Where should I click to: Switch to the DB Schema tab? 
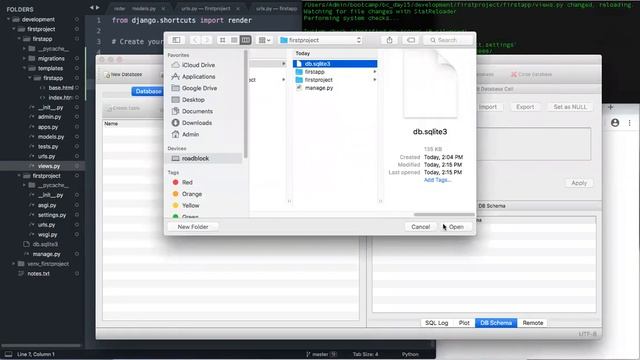pyautogui.click(x=496, y=323)
